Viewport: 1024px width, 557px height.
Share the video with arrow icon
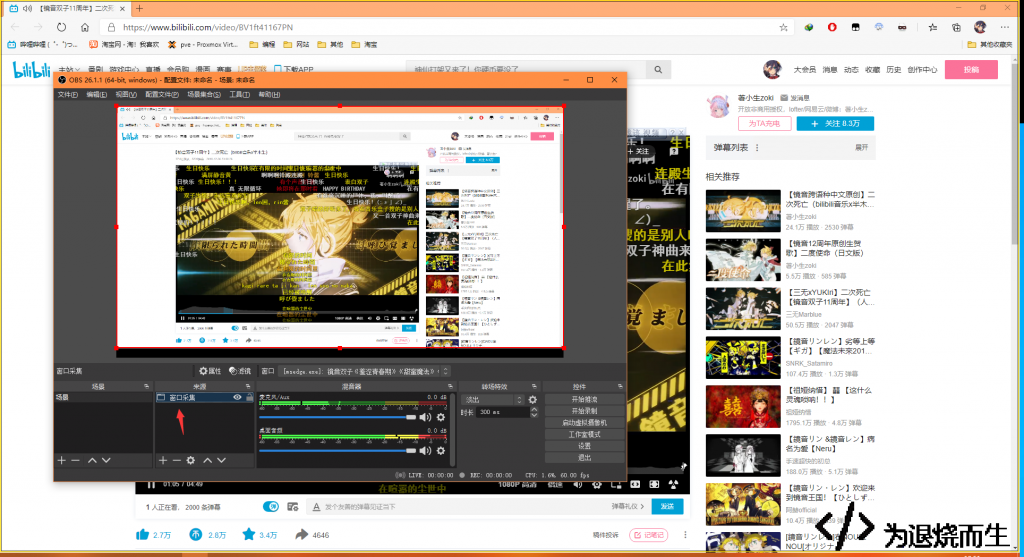pyautogui.click(x=301, y=535)
